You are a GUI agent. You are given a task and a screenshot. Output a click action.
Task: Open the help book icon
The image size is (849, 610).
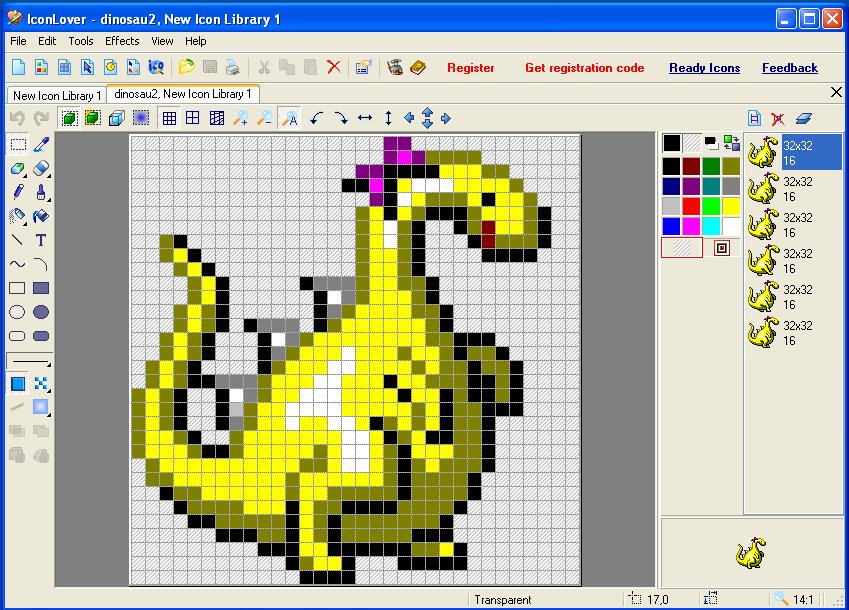(x=417, y=67)
